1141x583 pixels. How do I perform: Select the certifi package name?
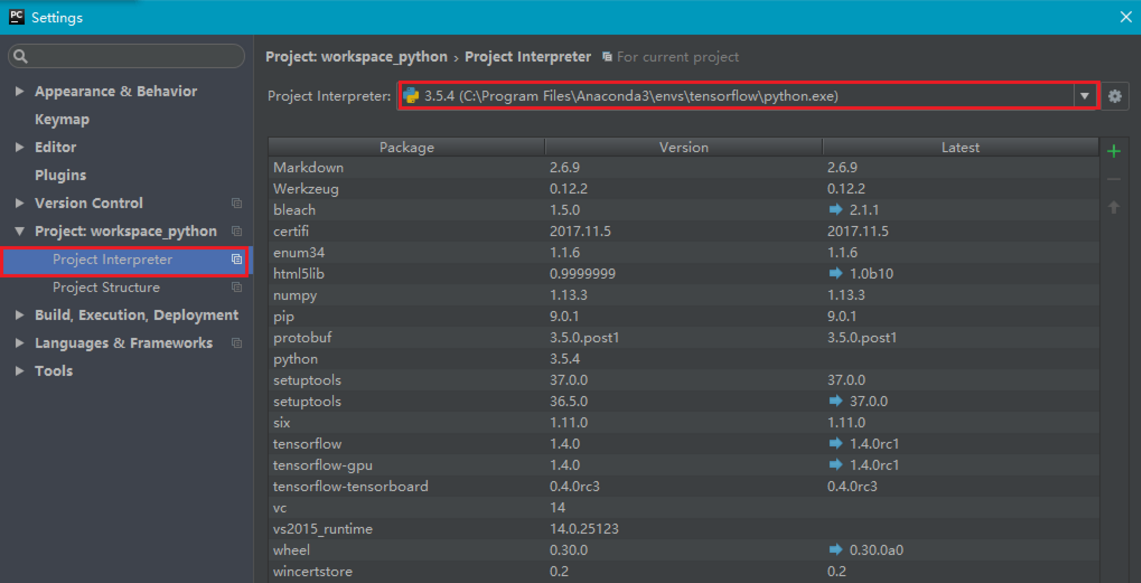tap(292, 231)
